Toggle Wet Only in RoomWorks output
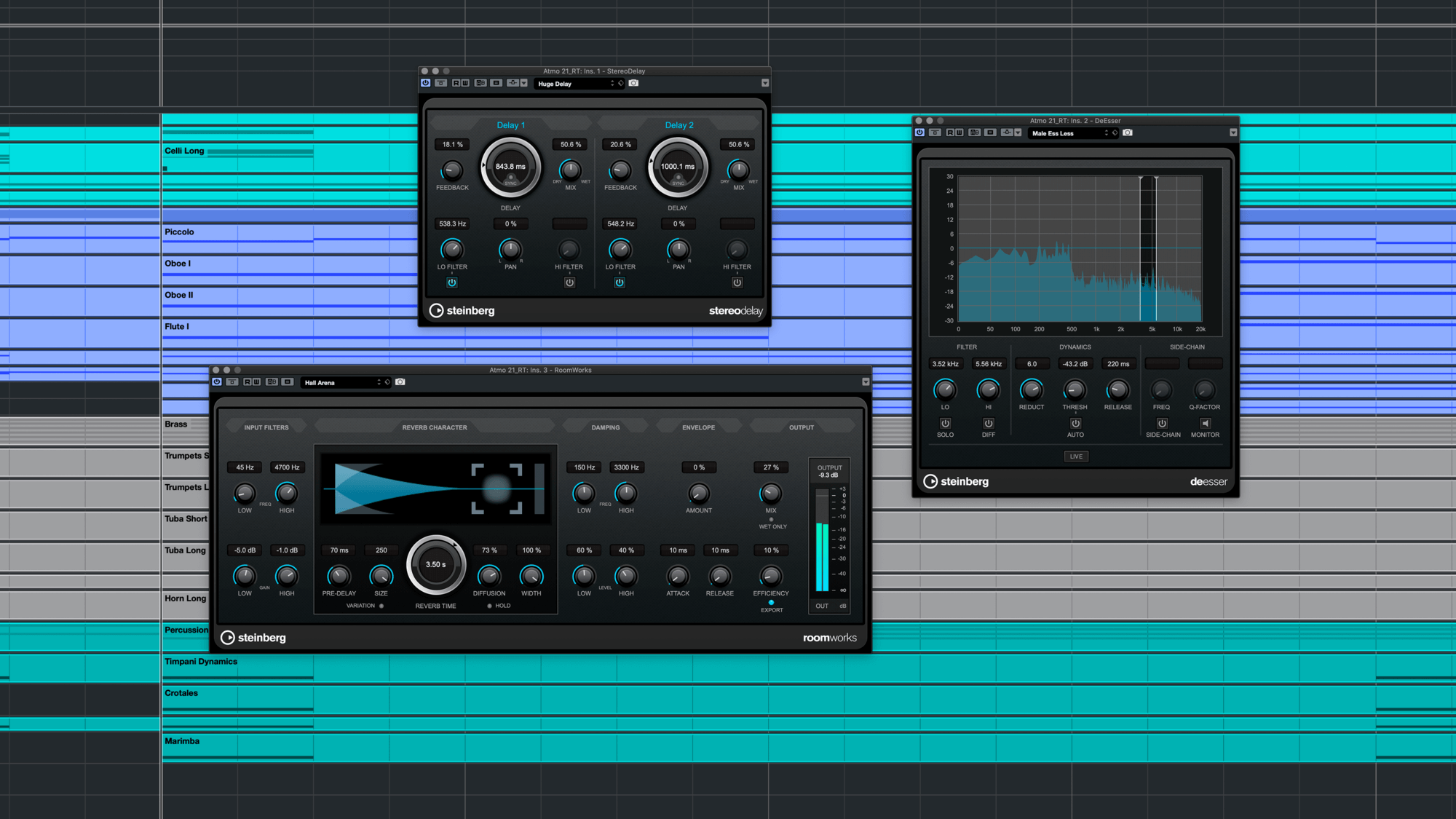Viewport: 1456px width, 819px height. [x=772, y=520]
